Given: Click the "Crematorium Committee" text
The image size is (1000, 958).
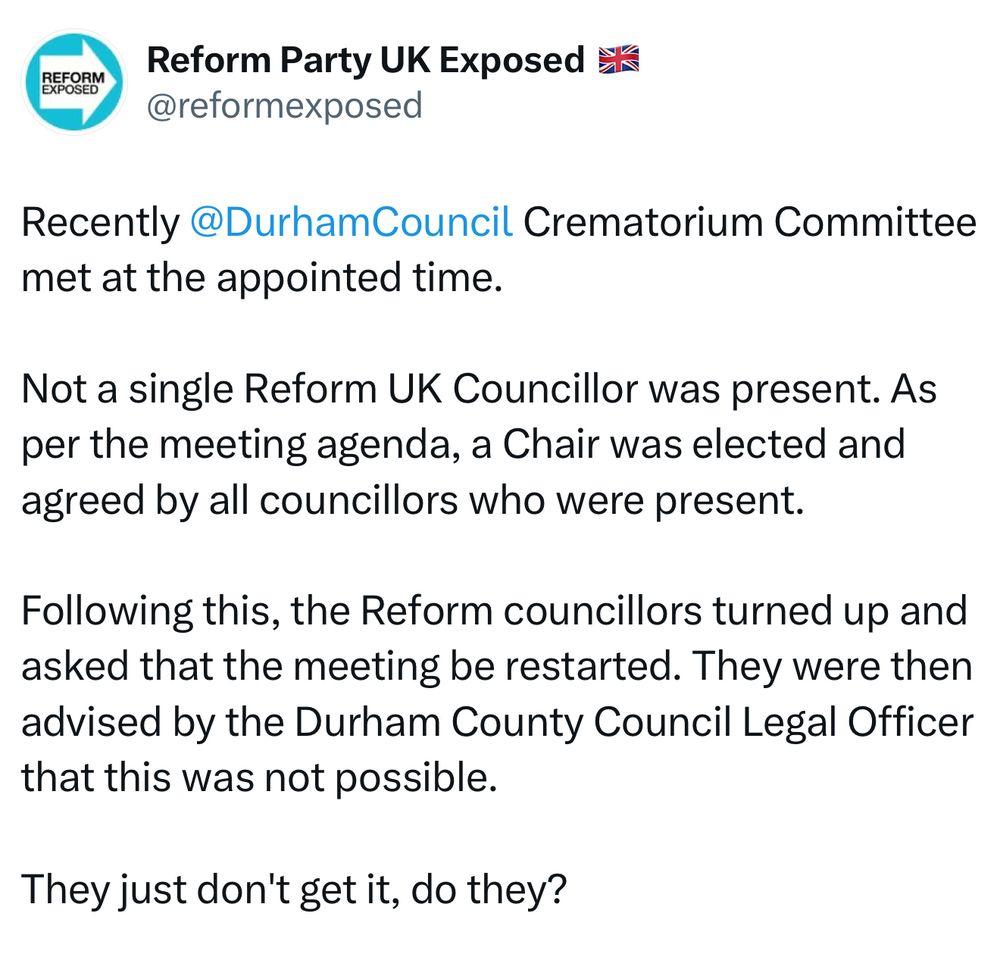Looking at the screenshot, I should (750, 222).
